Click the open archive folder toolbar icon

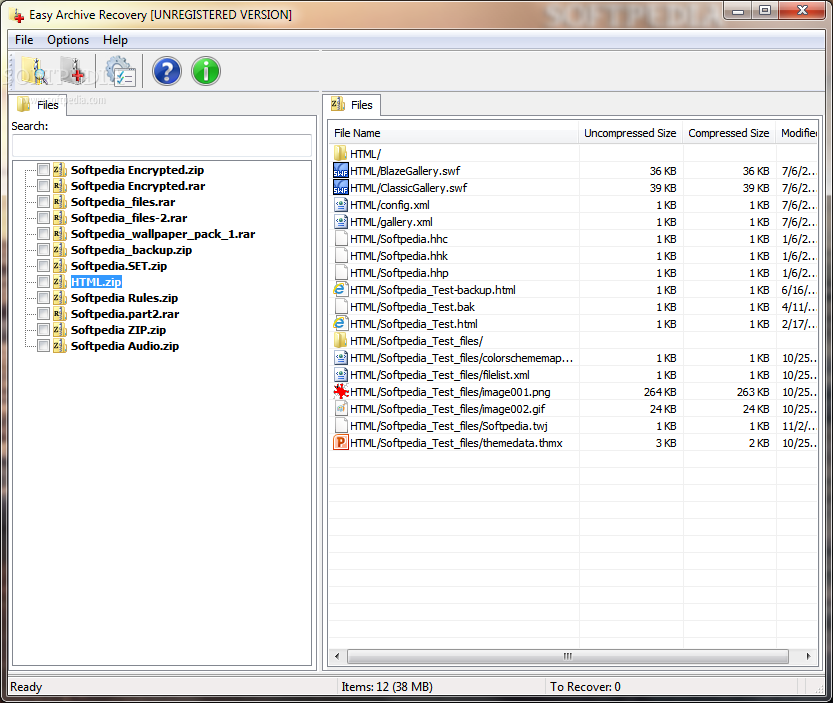click(35, 72)
